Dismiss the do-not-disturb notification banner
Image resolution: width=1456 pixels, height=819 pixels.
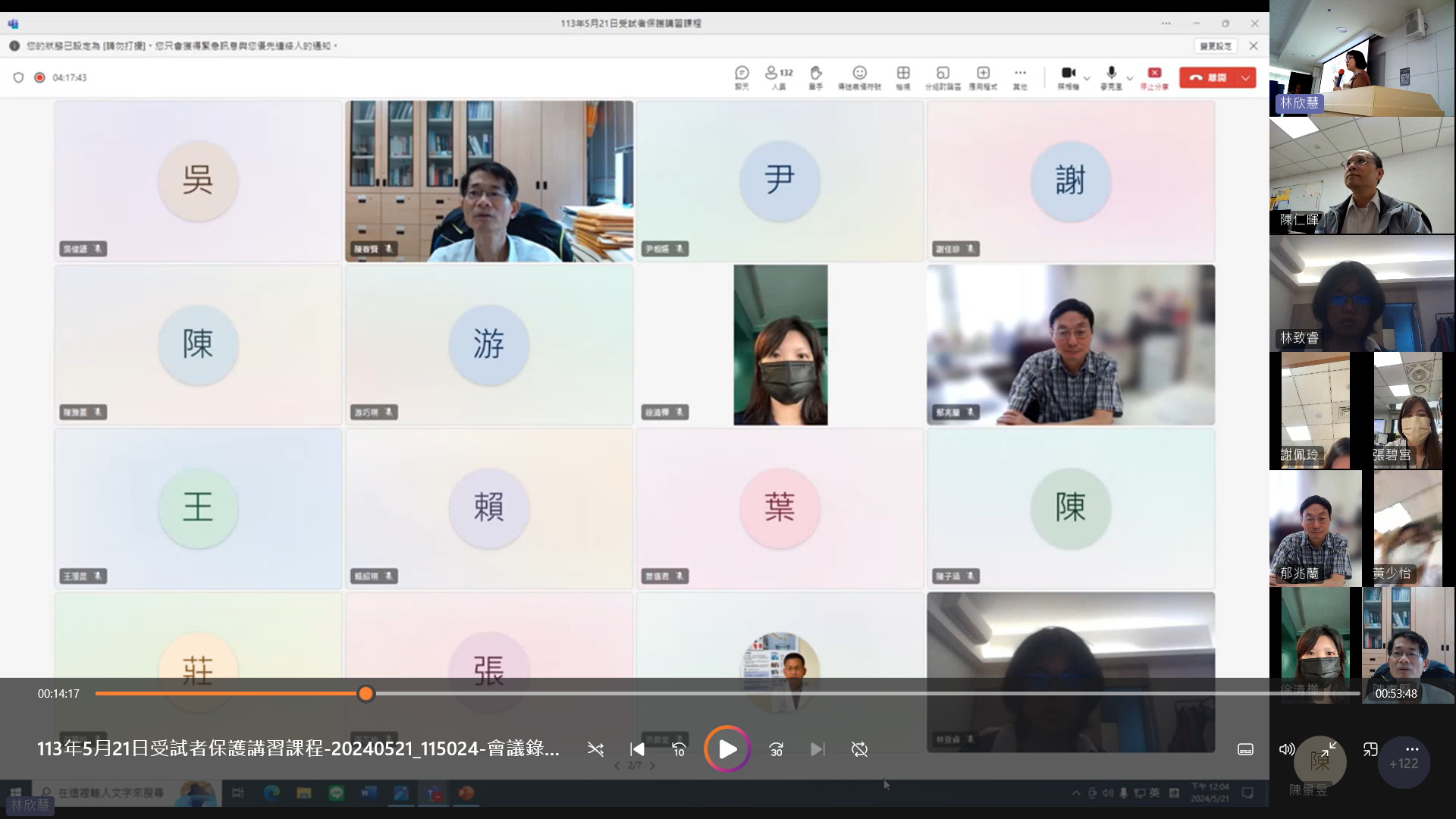coord(1254,46)
